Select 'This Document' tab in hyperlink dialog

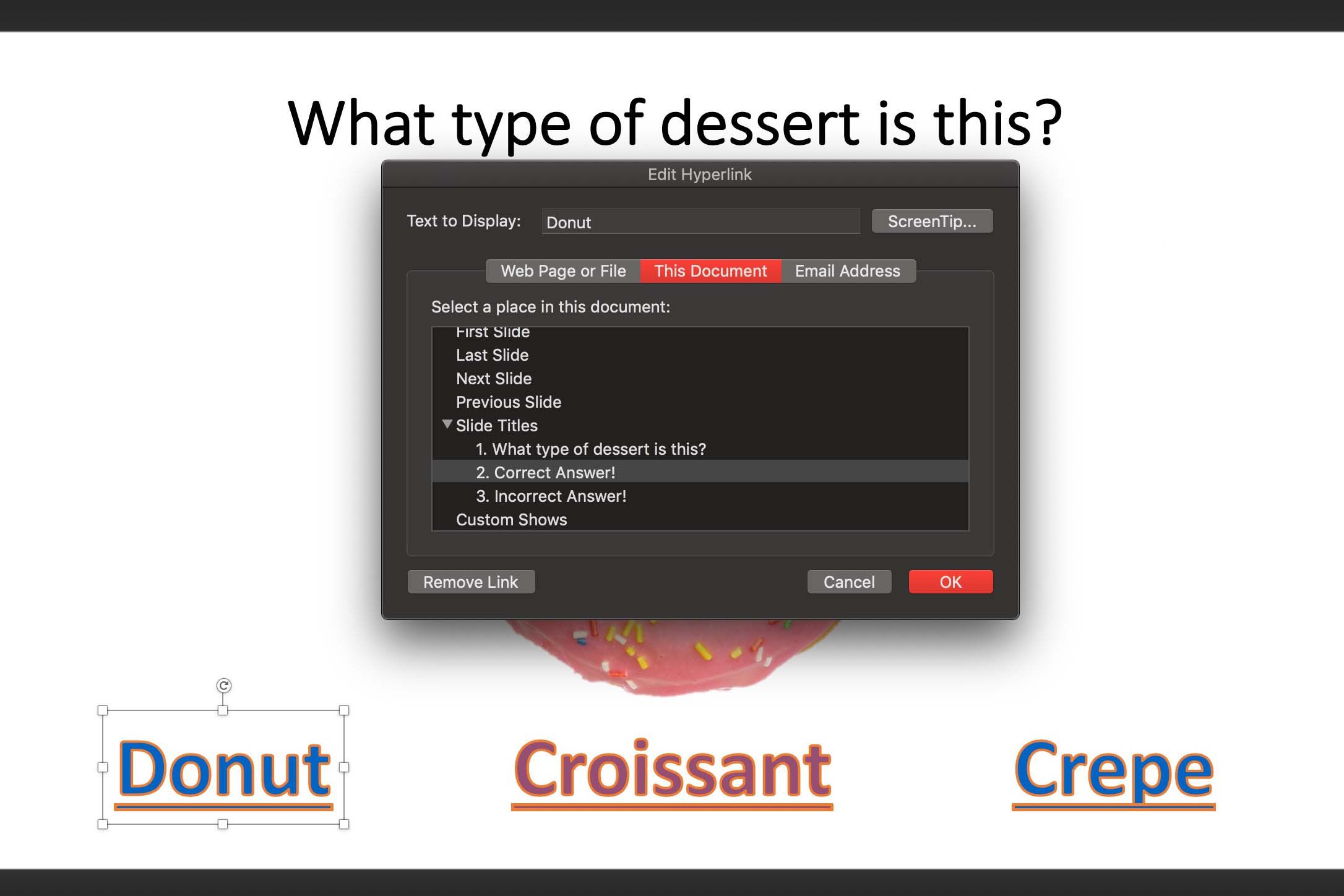(x=709, y=271)
